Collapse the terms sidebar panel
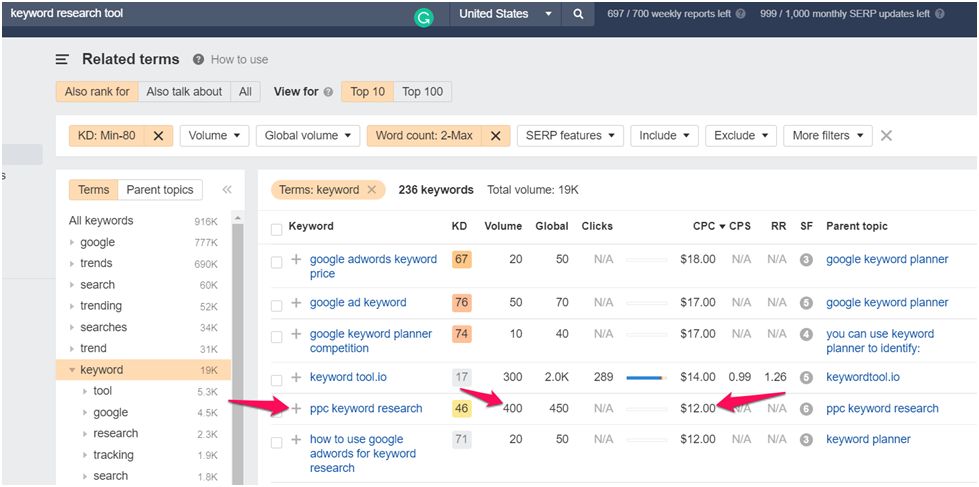The image size is (979, 487). (x=227, y=190)
